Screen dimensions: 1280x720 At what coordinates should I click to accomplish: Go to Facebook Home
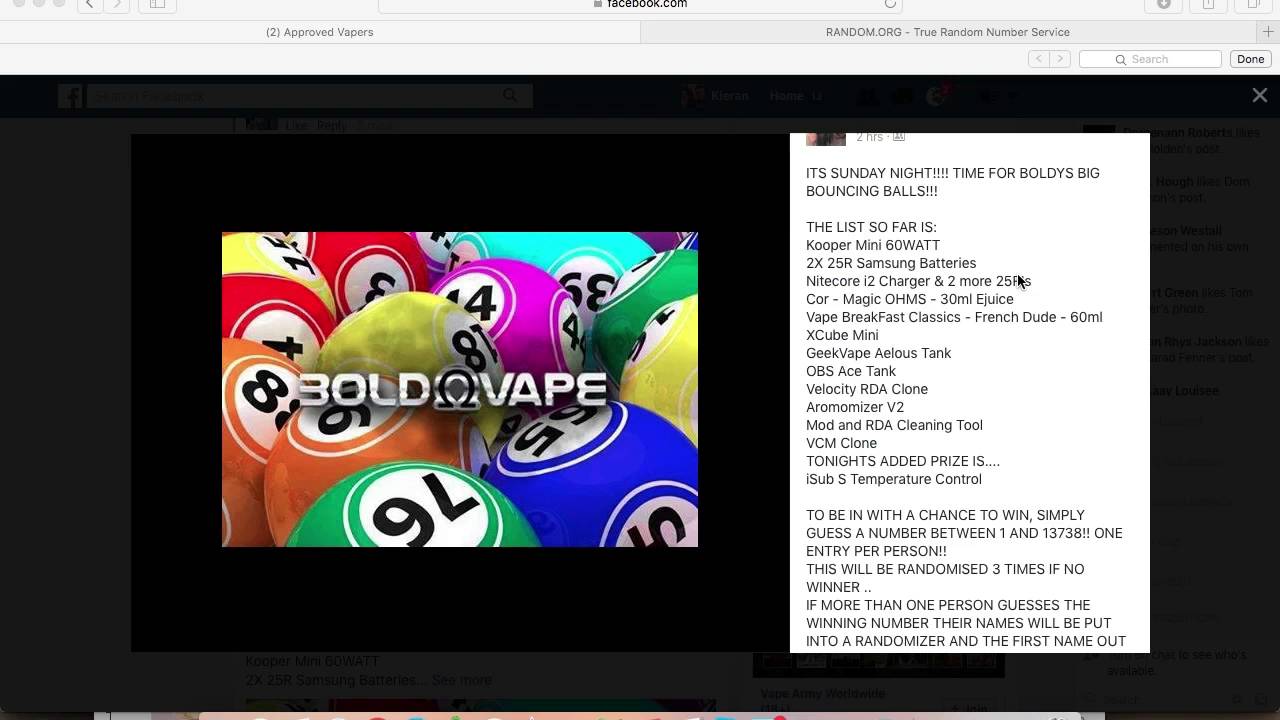click(786, 96)
